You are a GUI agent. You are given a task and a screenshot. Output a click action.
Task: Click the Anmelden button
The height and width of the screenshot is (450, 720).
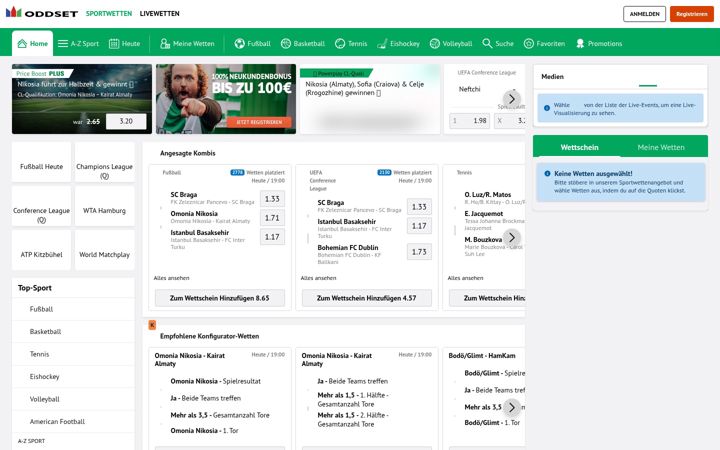tap(644, 14)
